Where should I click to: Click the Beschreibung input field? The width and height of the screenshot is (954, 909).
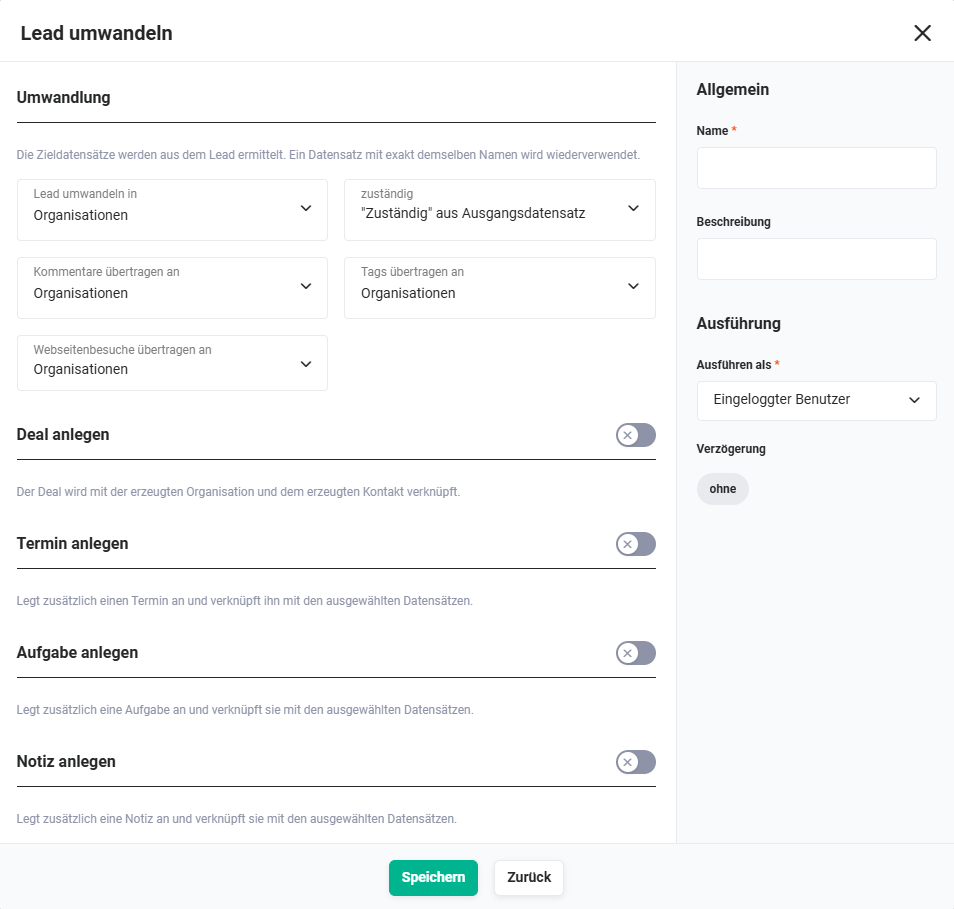(816, 259)
